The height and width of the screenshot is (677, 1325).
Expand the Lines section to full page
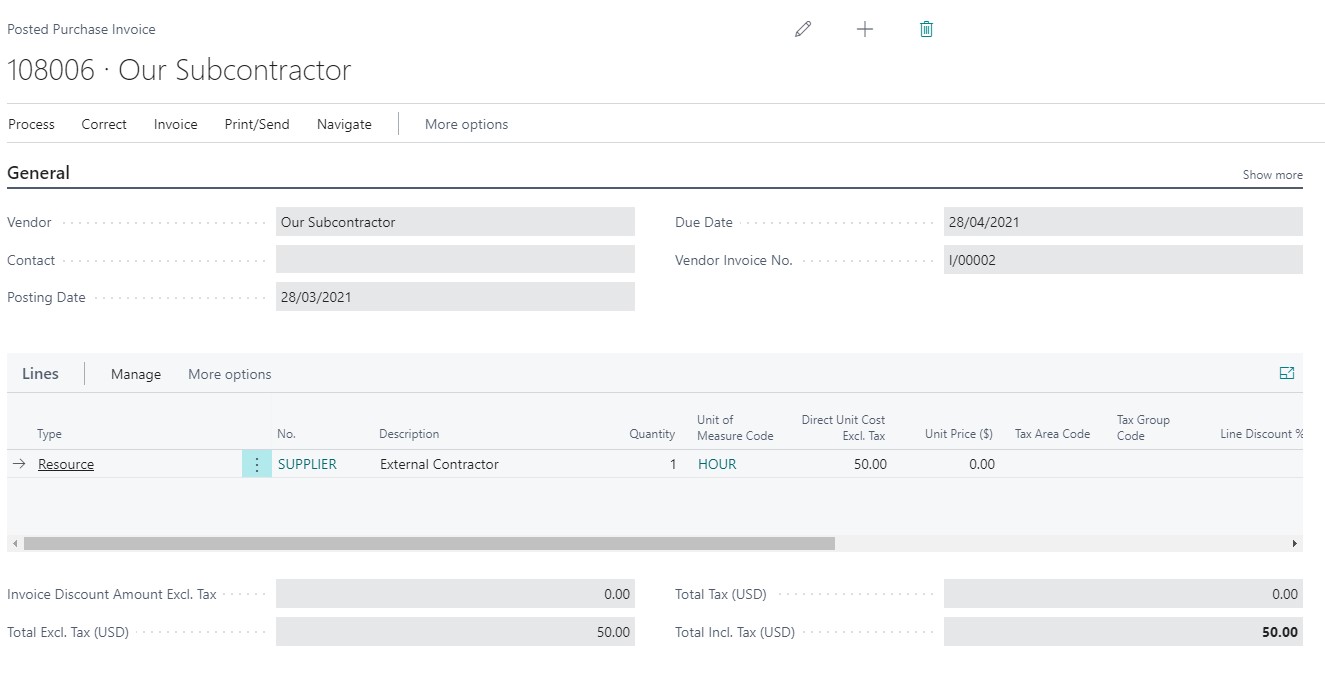pos(1286,373)
